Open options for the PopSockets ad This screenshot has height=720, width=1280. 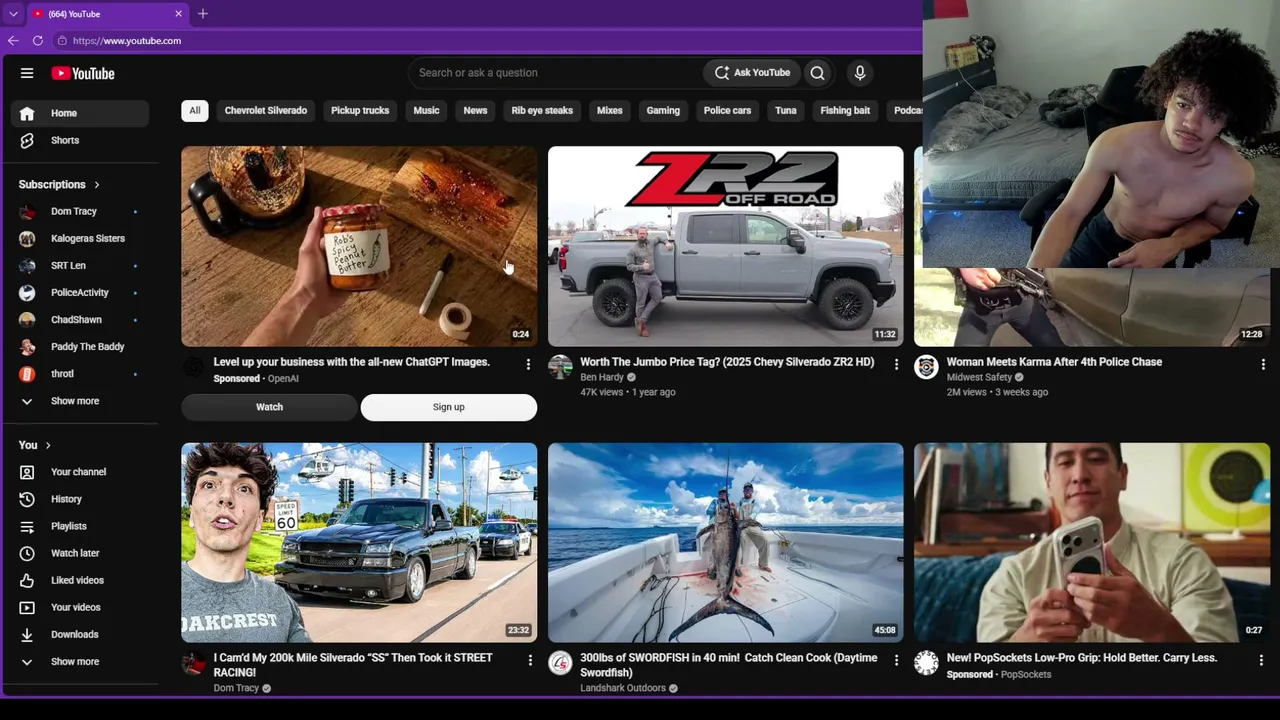(x=1261, y=660)
